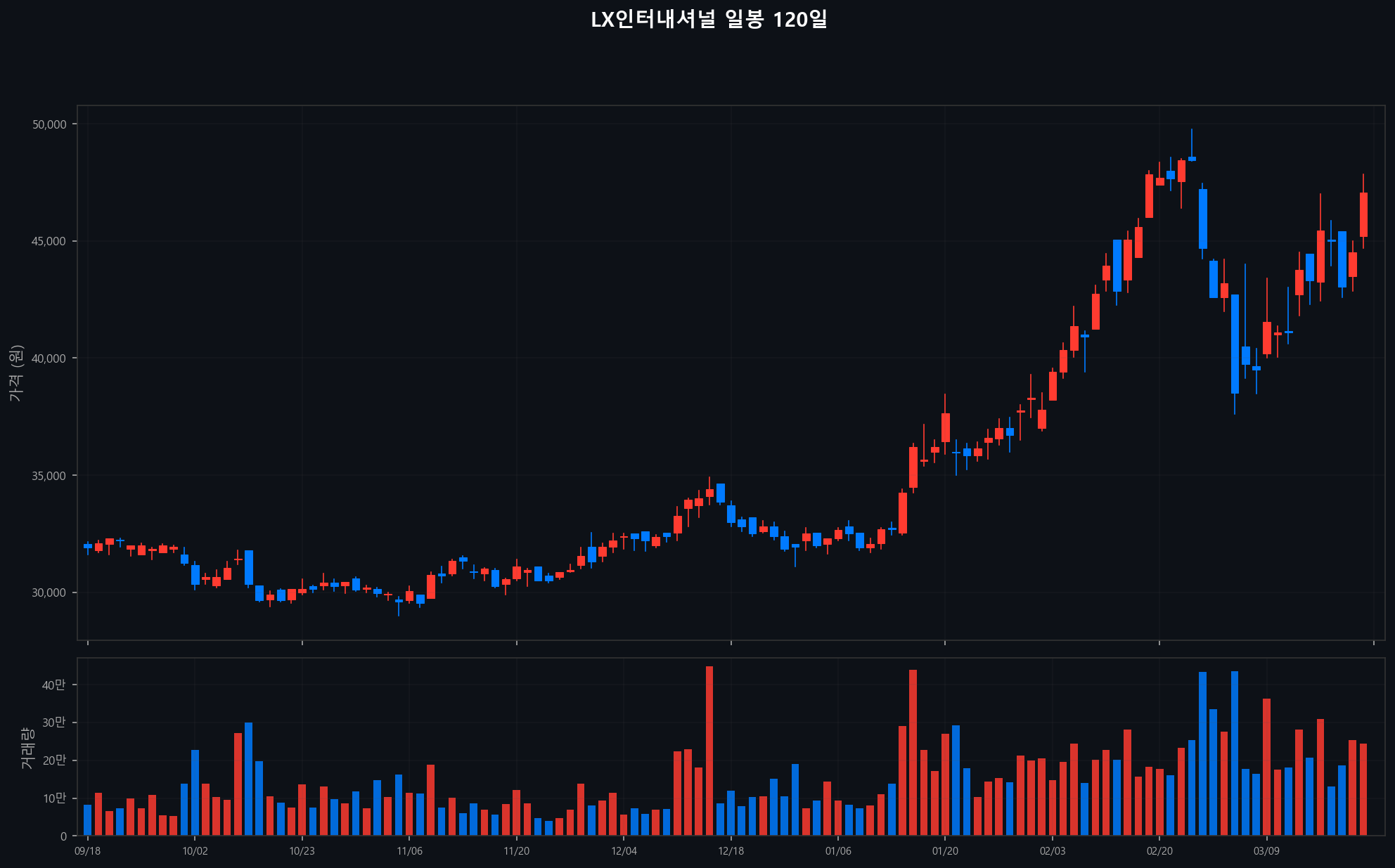The height and width of the screenshot is (868, 1395).
Task: Select the 40,000 price axis label
Action: point(49,358)
